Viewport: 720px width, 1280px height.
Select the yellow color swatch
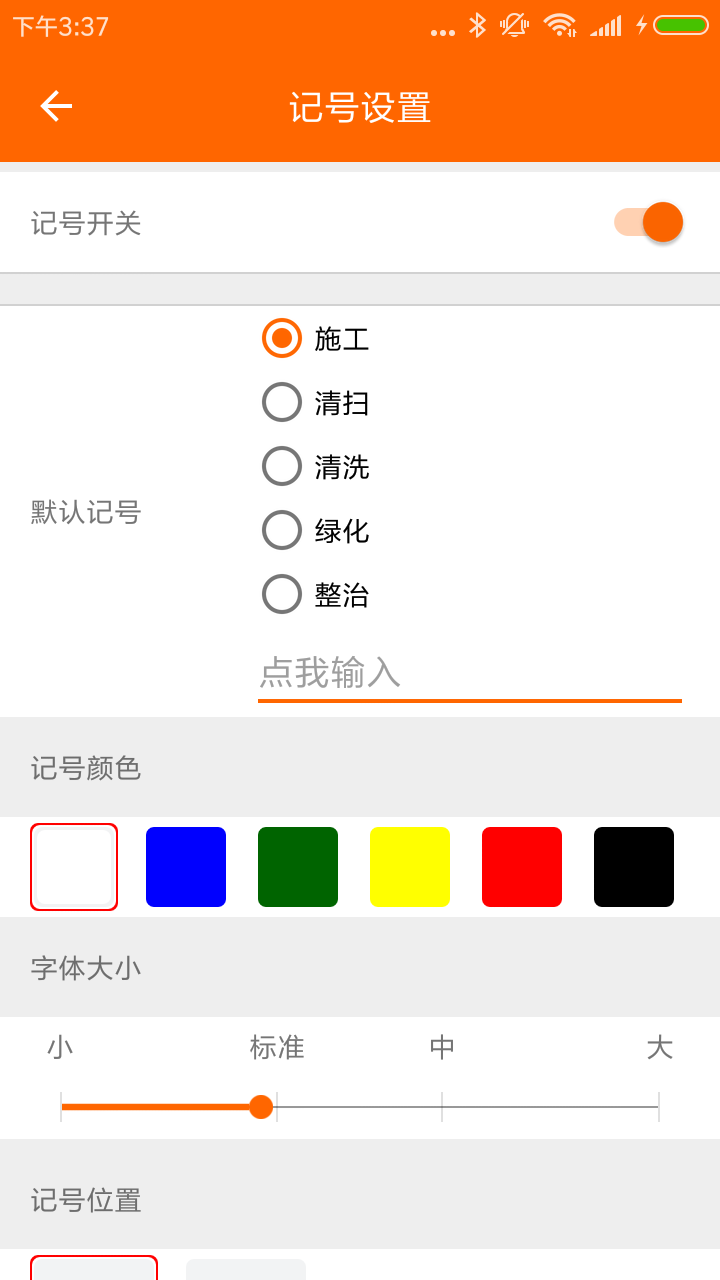tap(410, 867)
